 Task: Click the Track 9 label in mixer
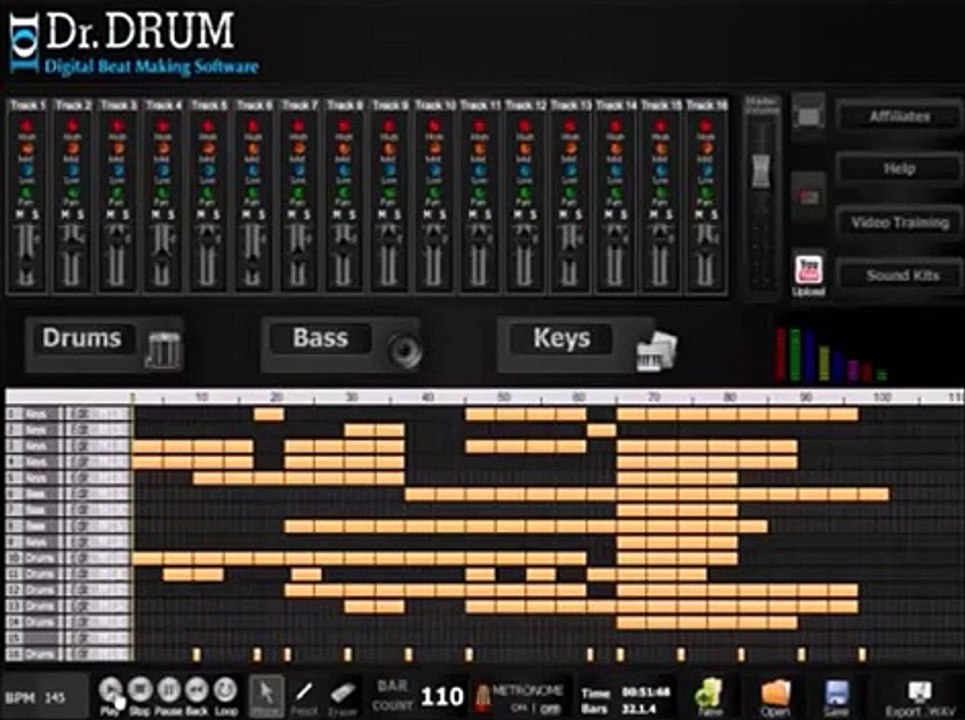point(390,105)
